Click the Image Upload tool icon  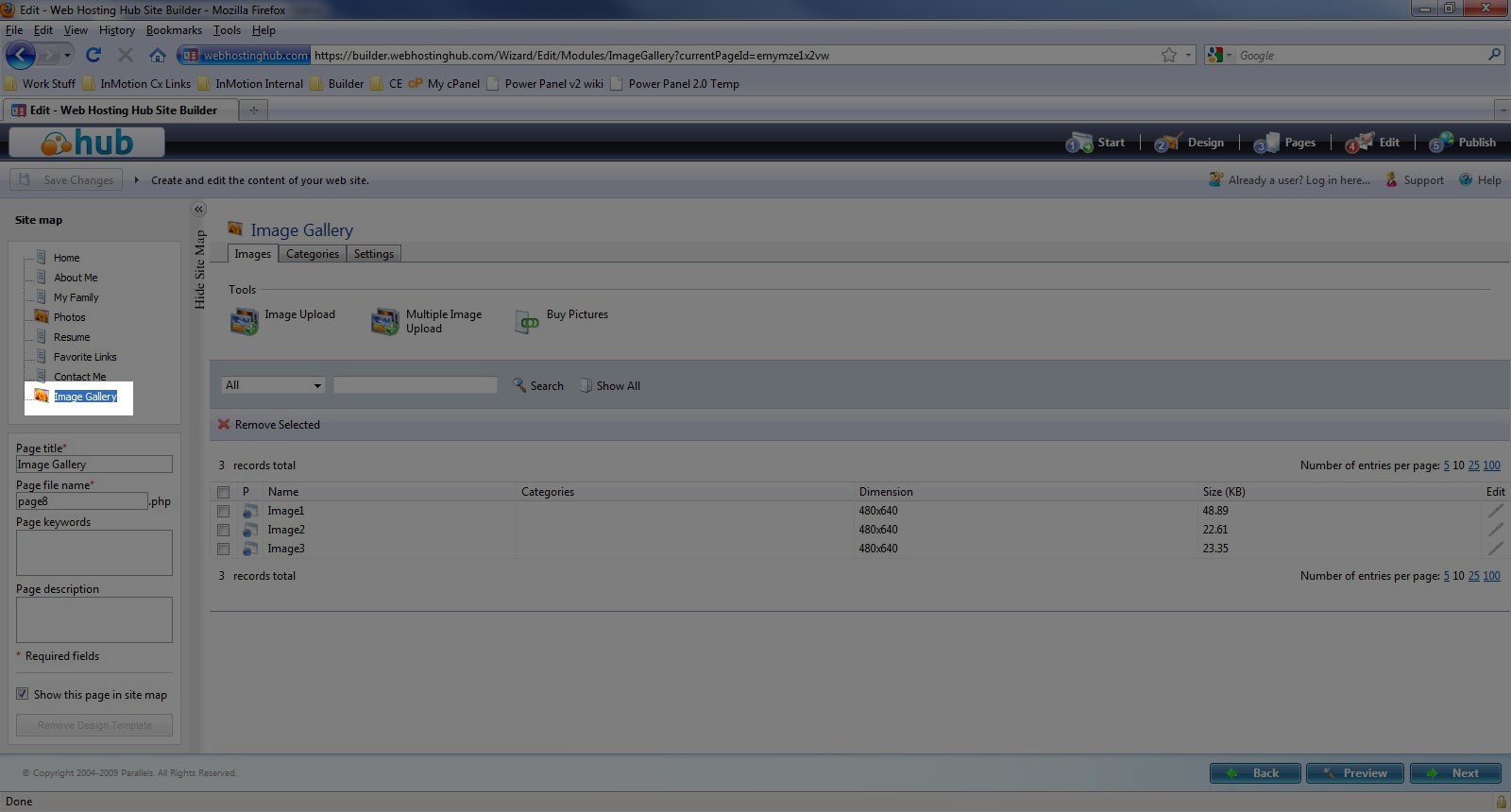[x=244, y=321]
